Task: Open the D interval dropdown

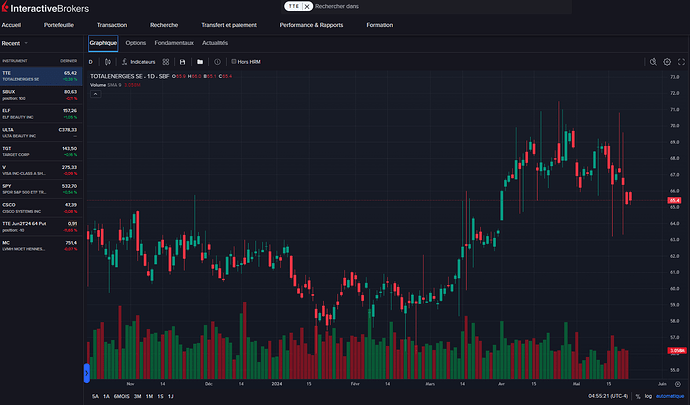Action: (91, 61)
